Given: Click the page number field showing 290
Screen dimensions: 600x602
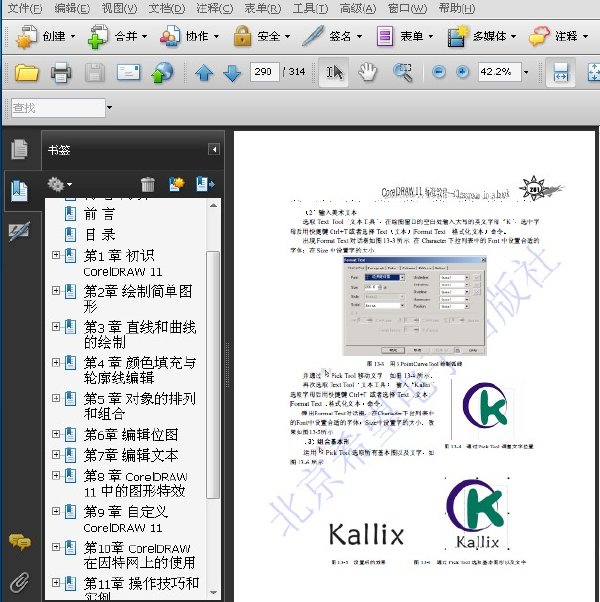Looking at the screenshot, I should (264, 72).
